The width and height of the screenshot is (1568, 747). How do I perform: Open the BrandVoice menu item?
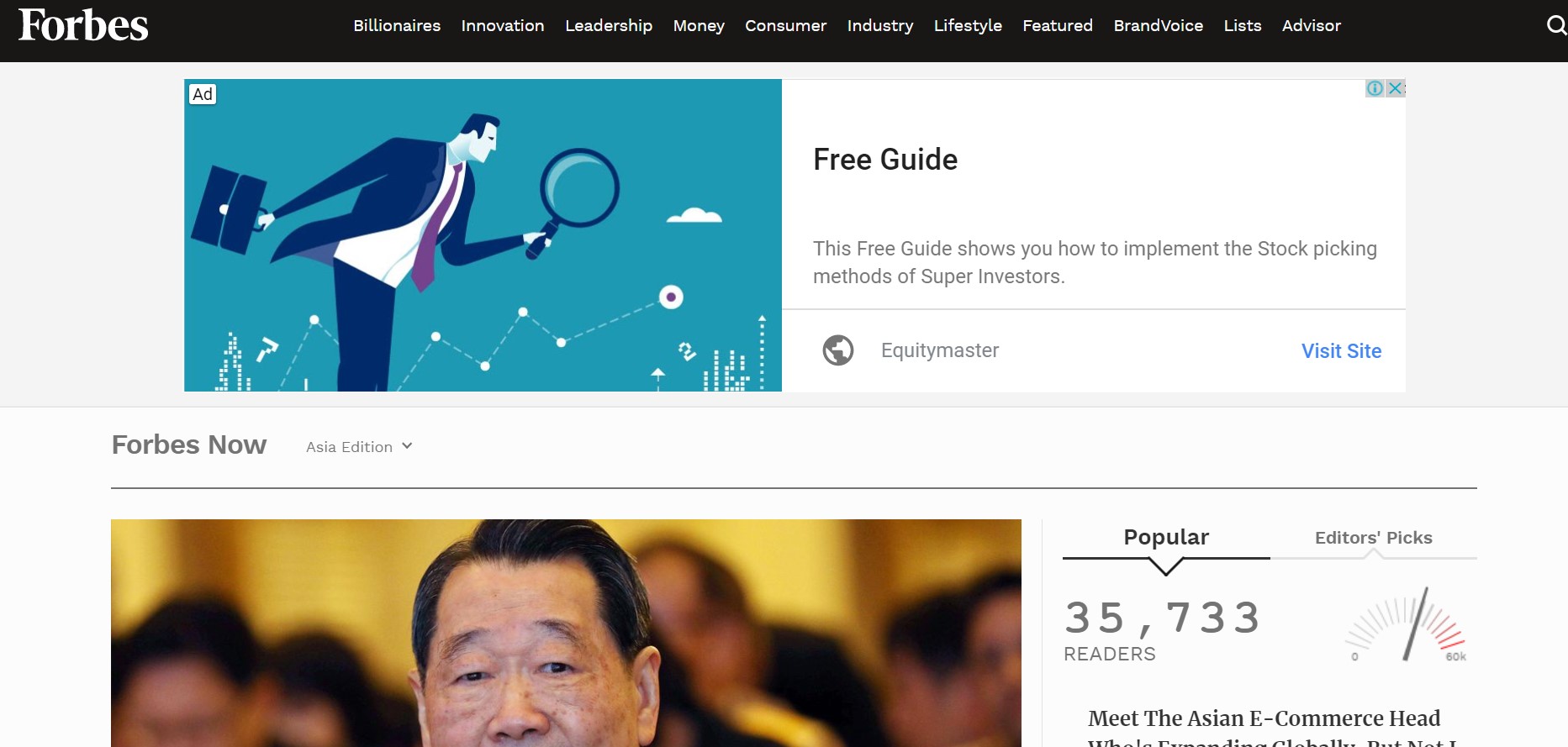click(x=1158, y=26)
